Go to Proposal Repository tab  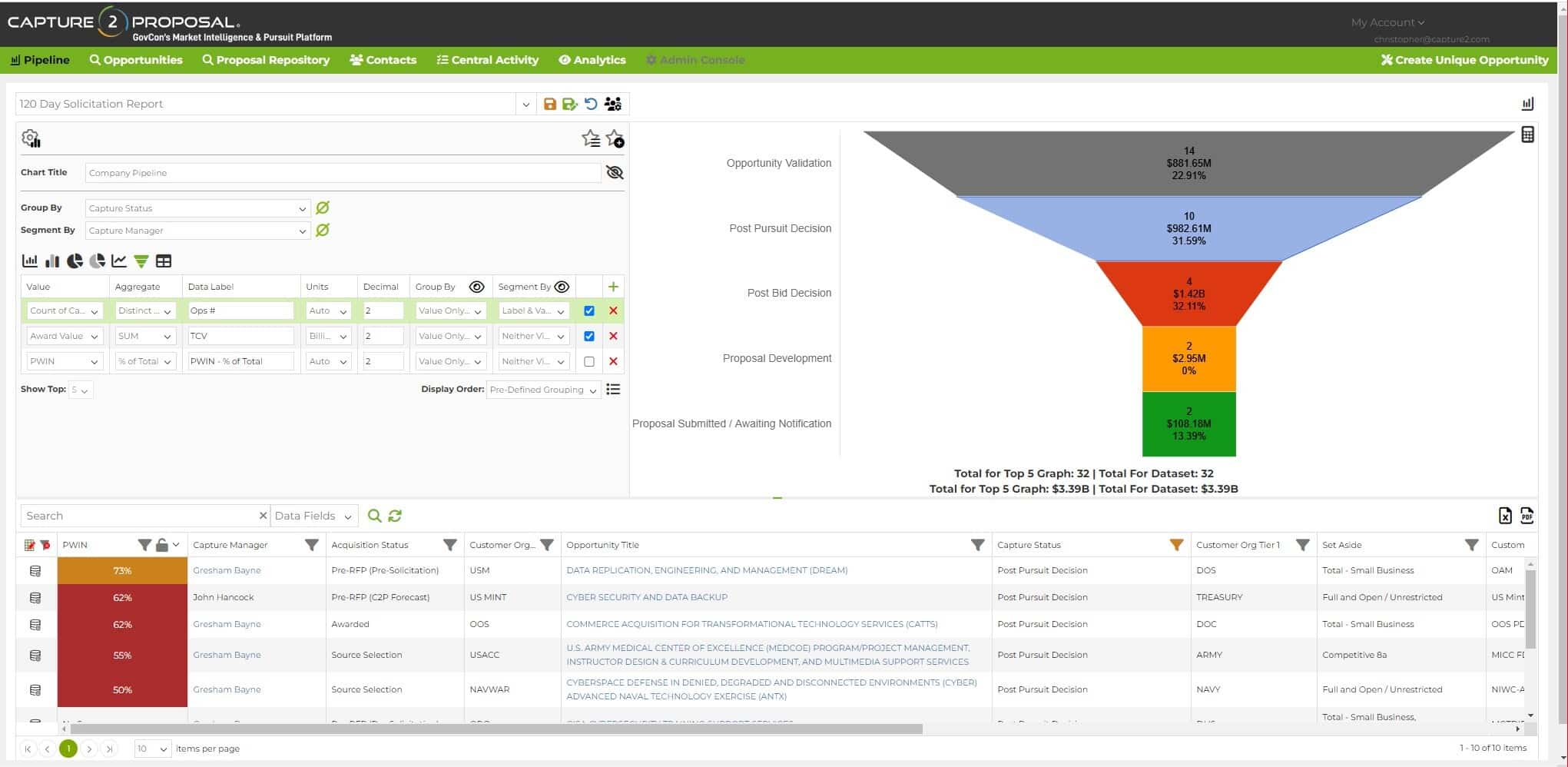point(266,60)
